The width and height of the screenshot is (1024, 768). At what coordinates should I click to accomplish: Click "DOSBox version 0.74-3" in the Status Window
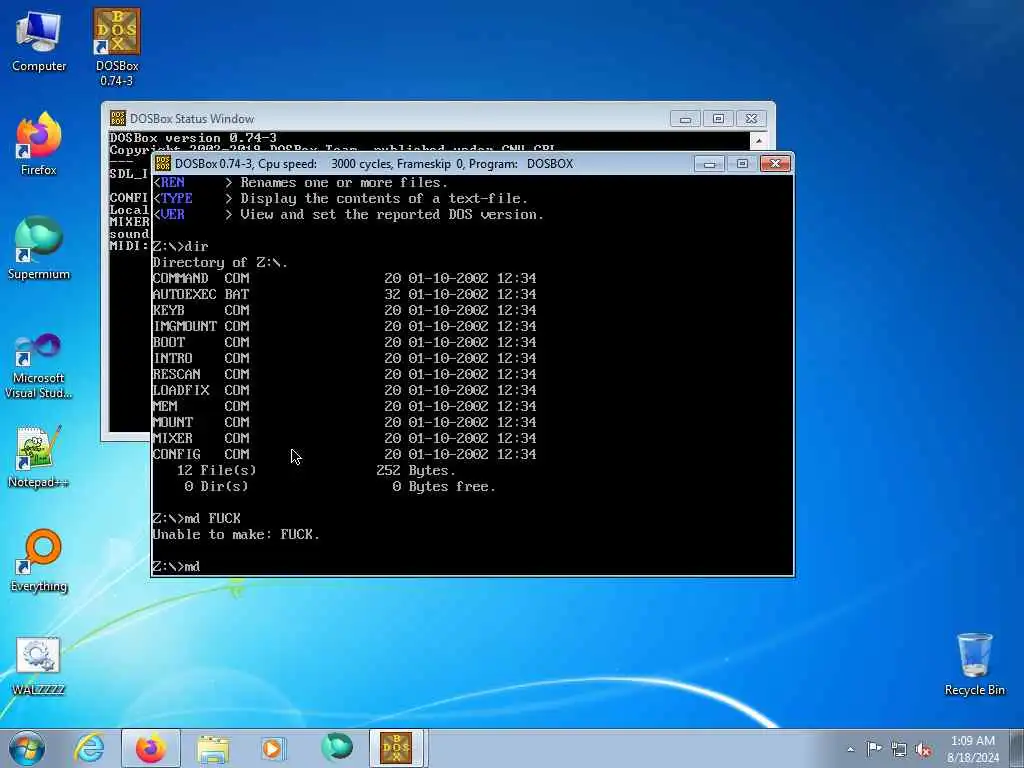click(x=193, y=138)
